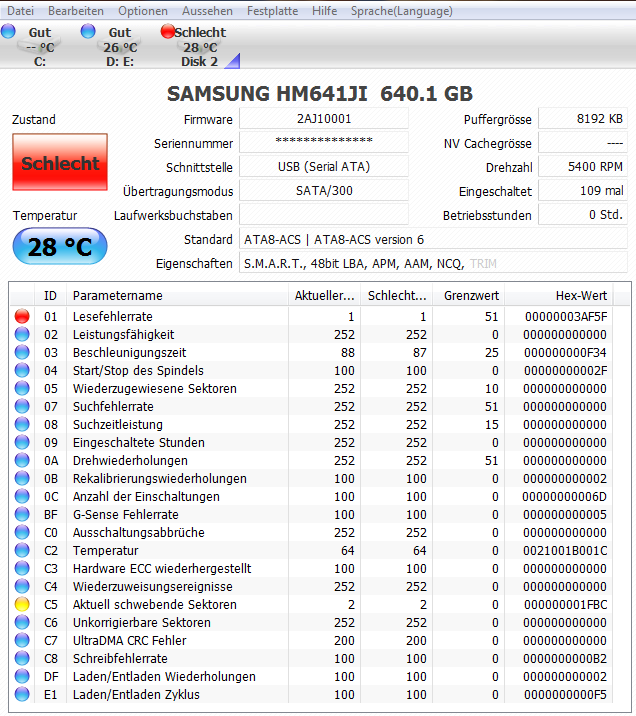Image resolution: width=636 pixels, height=716 pixels.
Task: Click the status icon for Suchzeitleistung
Action: point(22,424)
